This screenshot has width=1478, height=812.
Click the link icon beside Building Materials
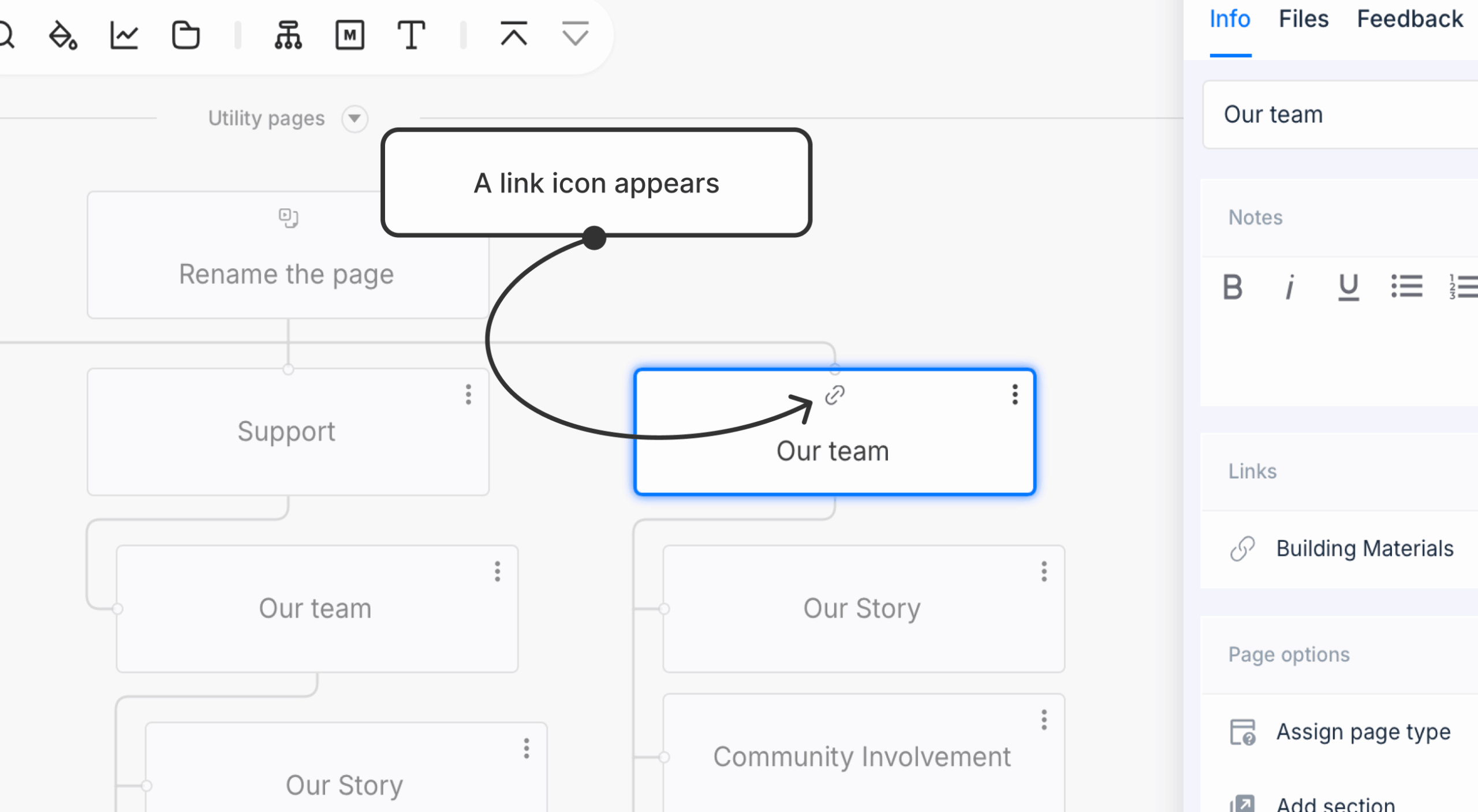coord(1242,549)
